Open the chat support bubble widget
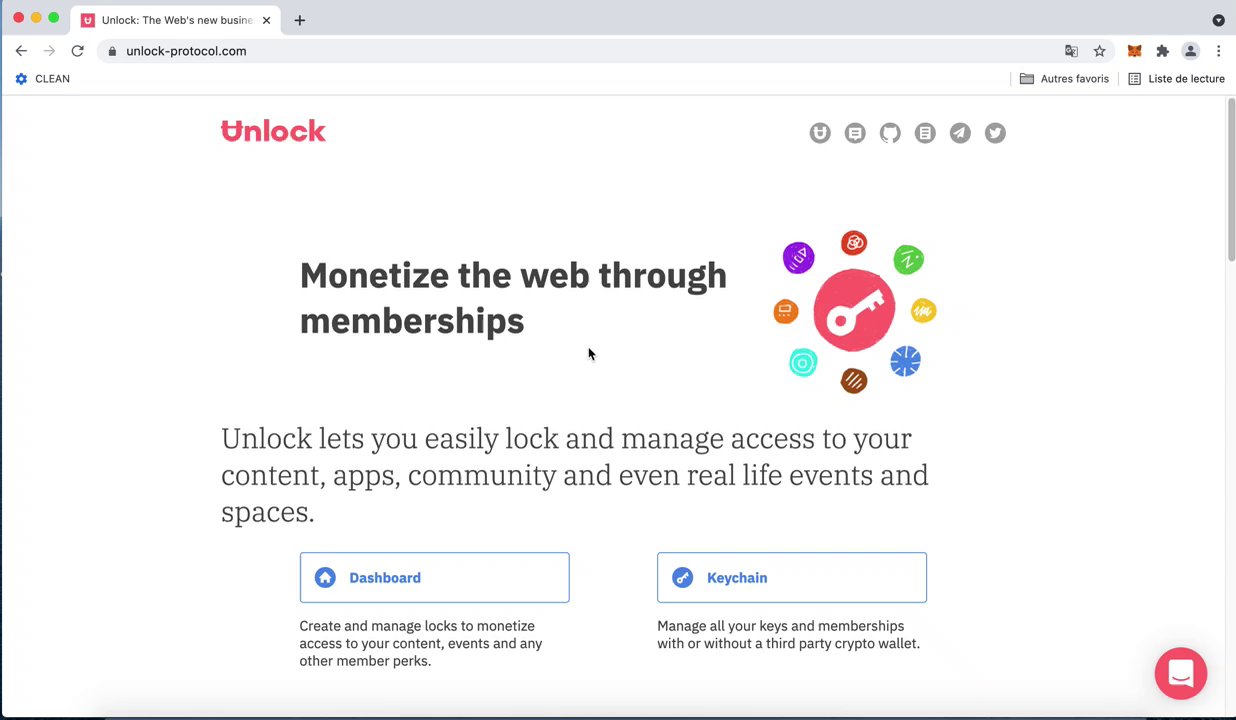 (x=1180, y=673)
